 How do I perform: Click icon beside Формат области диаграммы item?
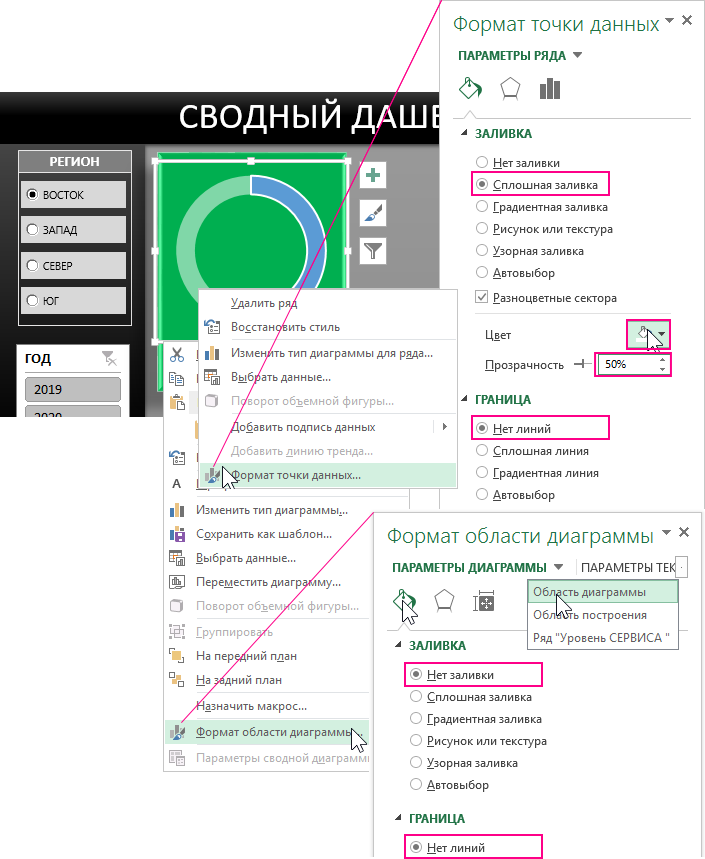[177, 732]
